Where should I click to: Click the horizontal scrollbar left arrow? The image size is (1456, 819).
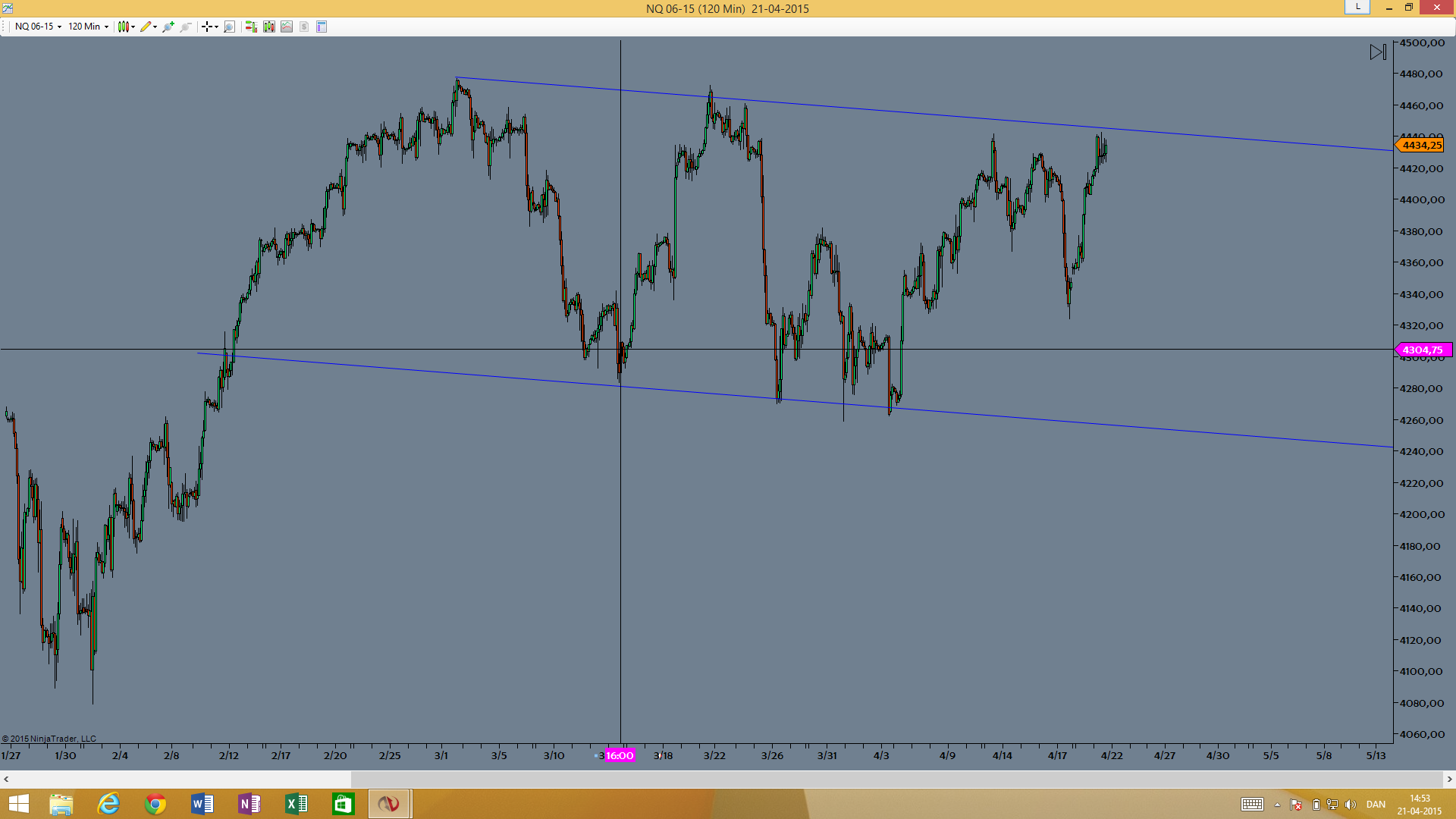[x=6, y=779]
